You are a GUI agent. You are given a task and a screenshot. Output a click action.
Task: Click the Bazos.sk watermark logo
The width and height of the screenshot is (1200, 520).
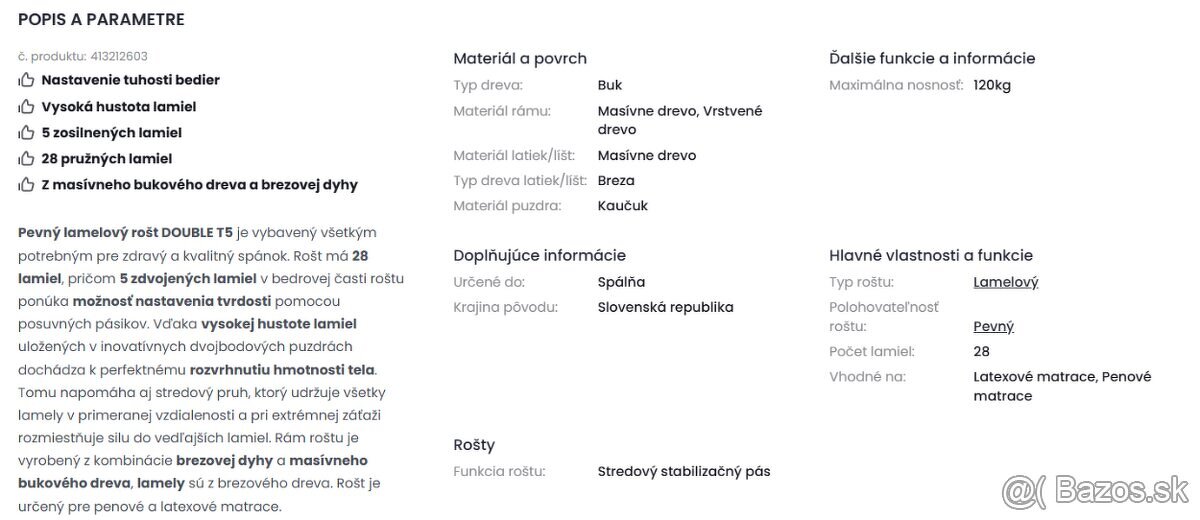[1096, 491]
